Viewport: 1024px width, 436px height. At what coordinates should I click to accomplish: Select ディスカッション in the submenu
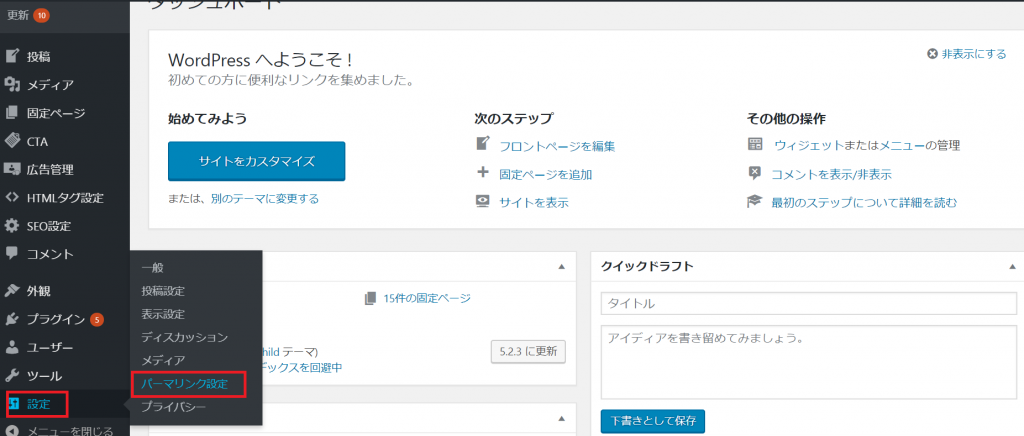coord(184,337)
